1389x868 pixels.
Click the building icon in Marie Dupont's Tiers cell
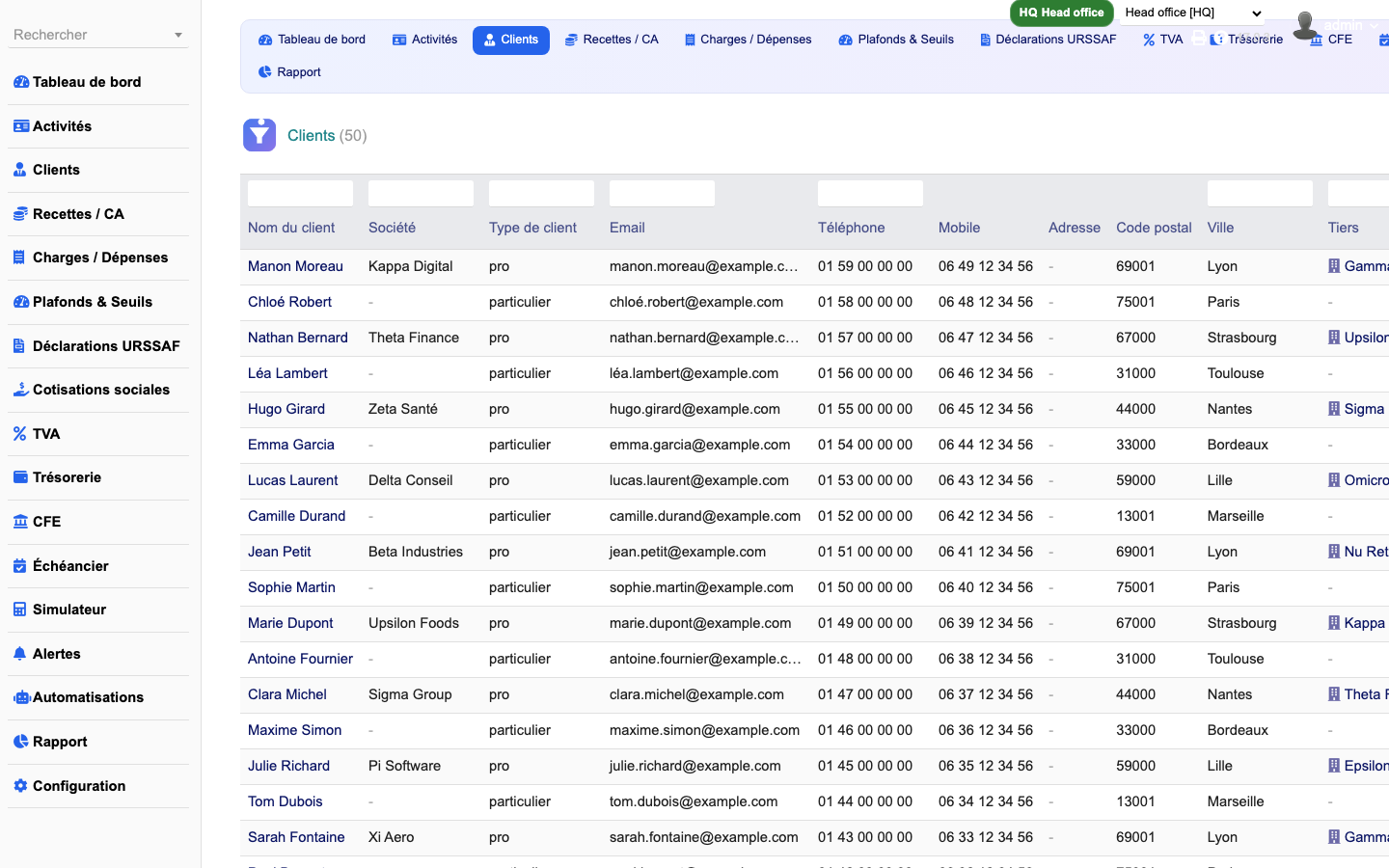[1334, 623]
